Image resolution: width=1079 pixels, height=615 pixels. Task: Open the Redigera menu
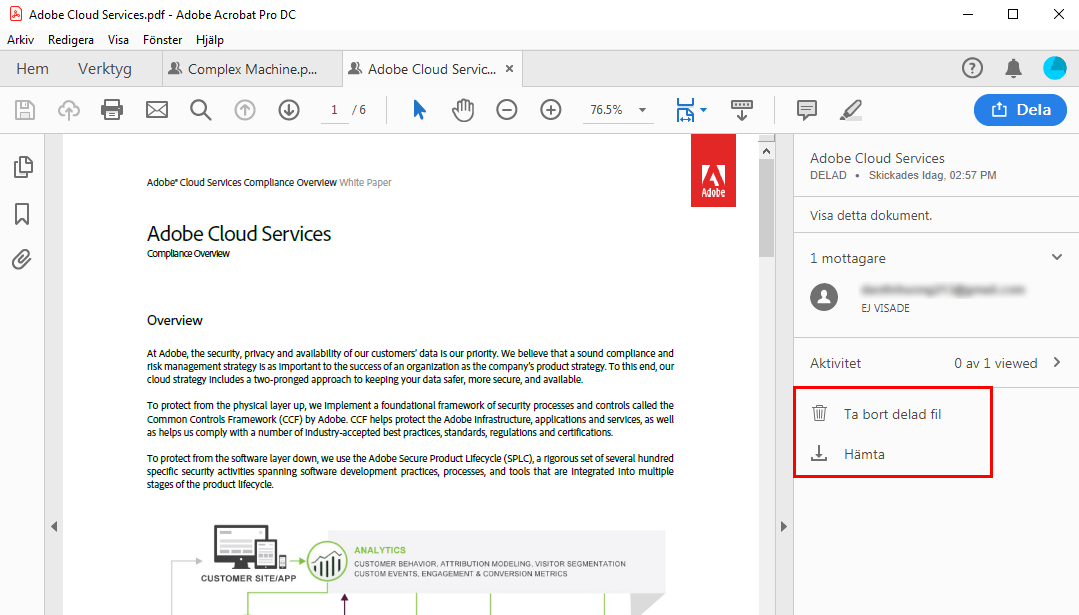coord(71,40)
